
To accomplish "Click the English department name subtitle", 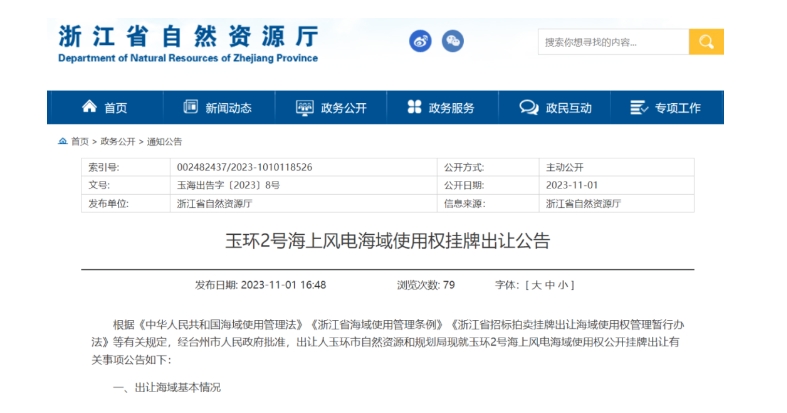I will click(x=188, y=58).
